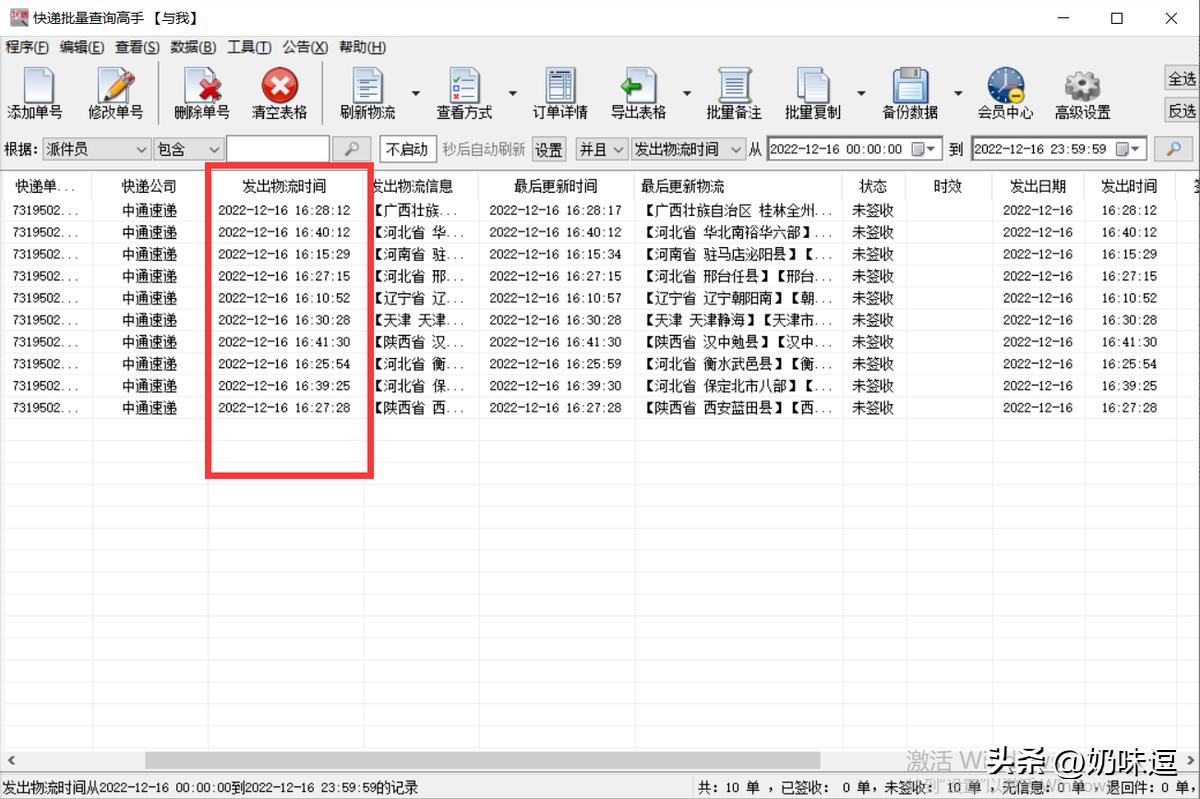Open the 工具 menu
1200x799 pixels.
click(249, 46)
